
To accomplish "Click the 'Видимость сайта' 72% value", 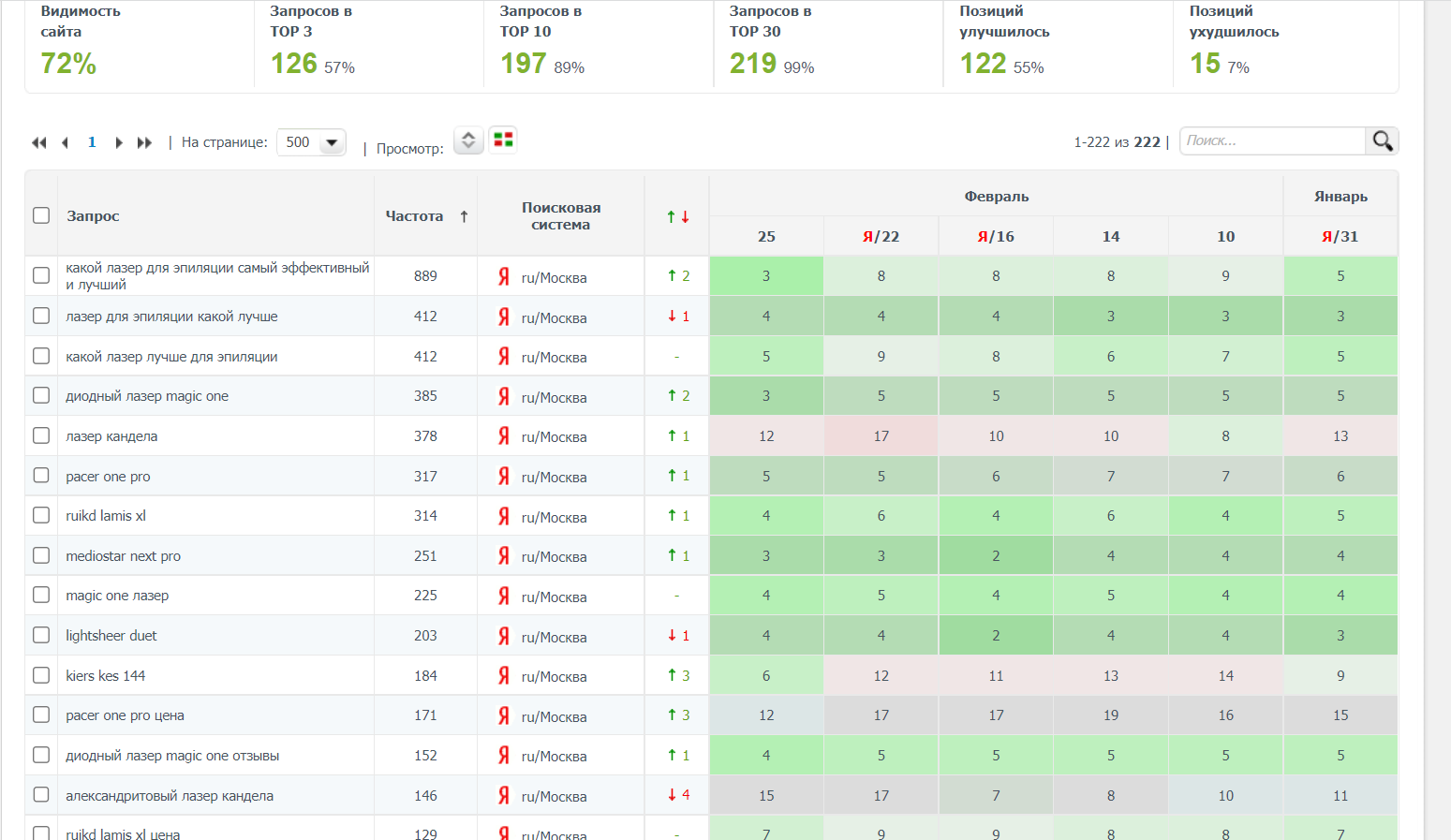I will tap(68, 64).
